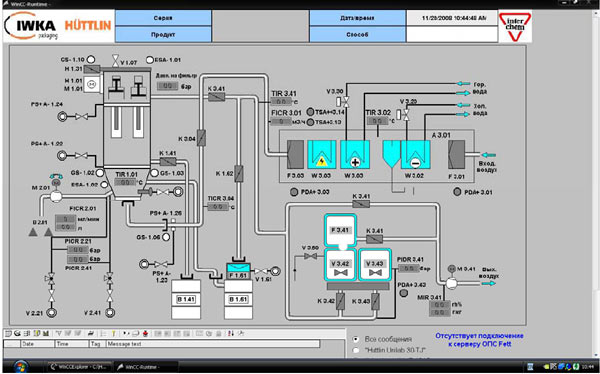The width and height of the screenshot is (600, 374).
Task: Click the "Способ" header button
Action: pyautogui.click(x=357, y=34)
